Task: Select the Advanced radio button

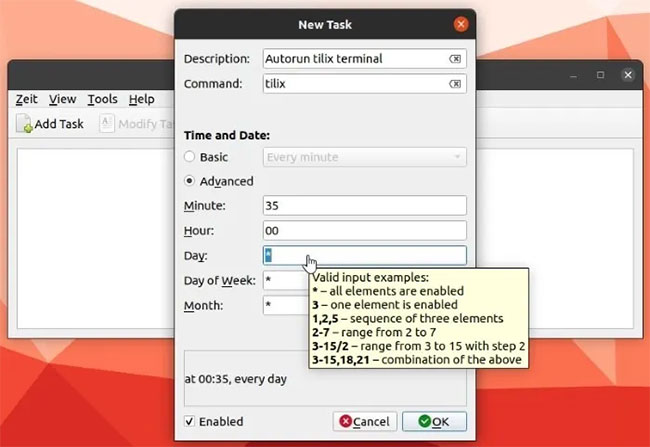Action: (189, 181)
